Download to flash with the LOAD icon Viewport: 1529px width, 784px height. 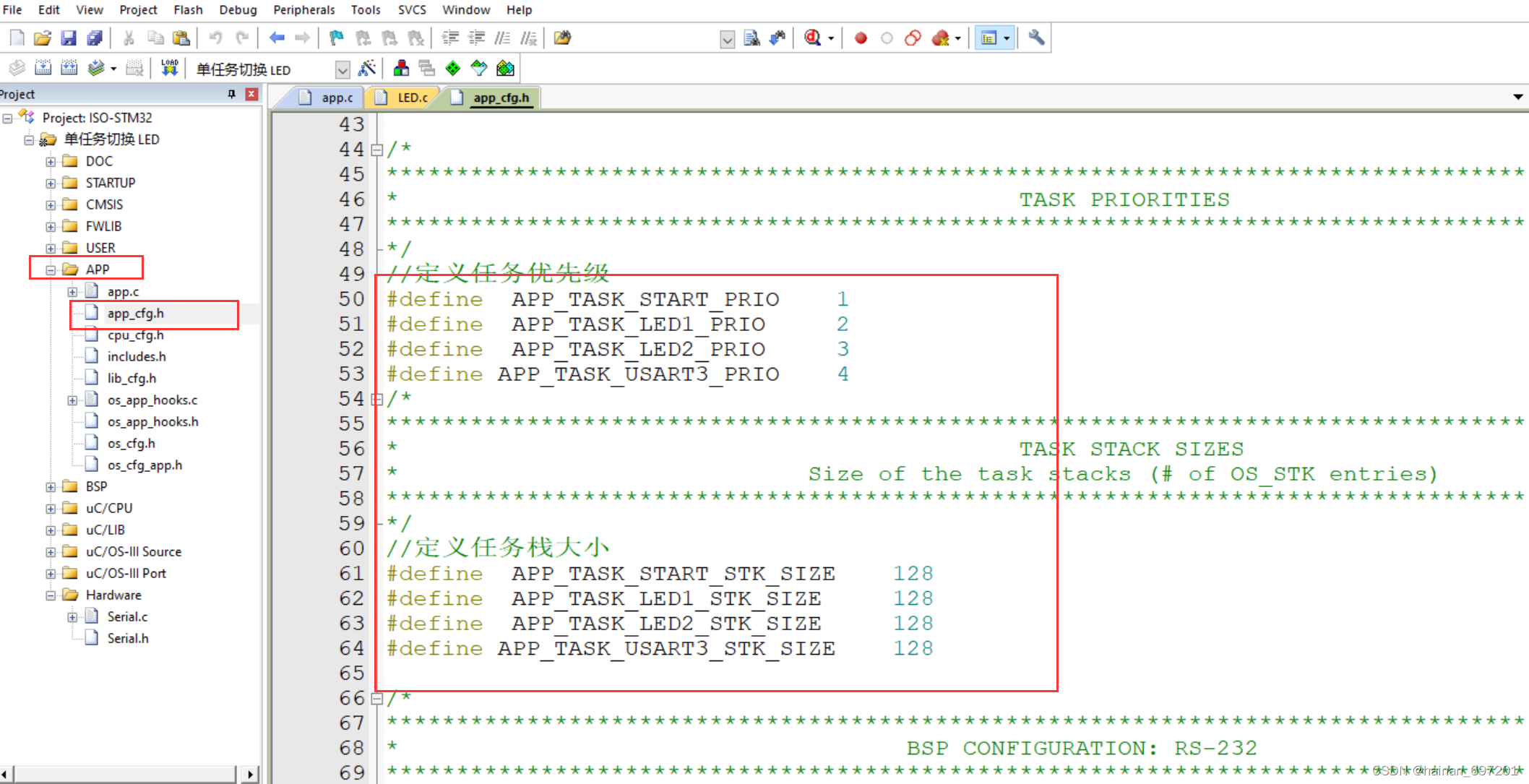click(x=170, y=69)
